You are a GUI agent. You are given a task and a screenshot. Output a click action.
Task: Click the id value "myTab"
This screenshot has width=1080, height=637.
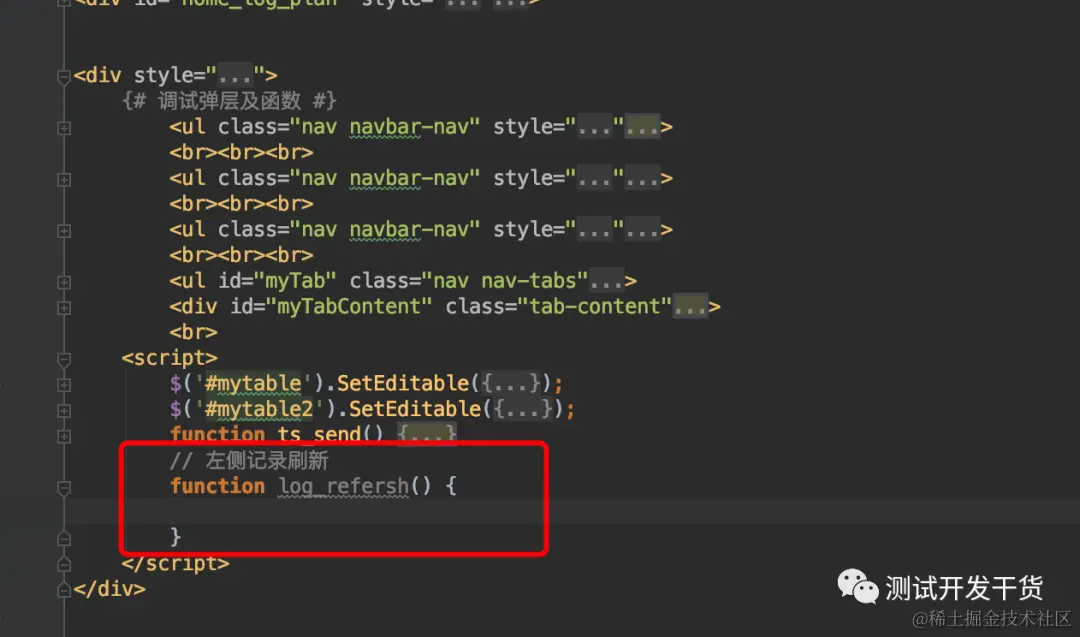pyautogui.click(x=295, y=281)
